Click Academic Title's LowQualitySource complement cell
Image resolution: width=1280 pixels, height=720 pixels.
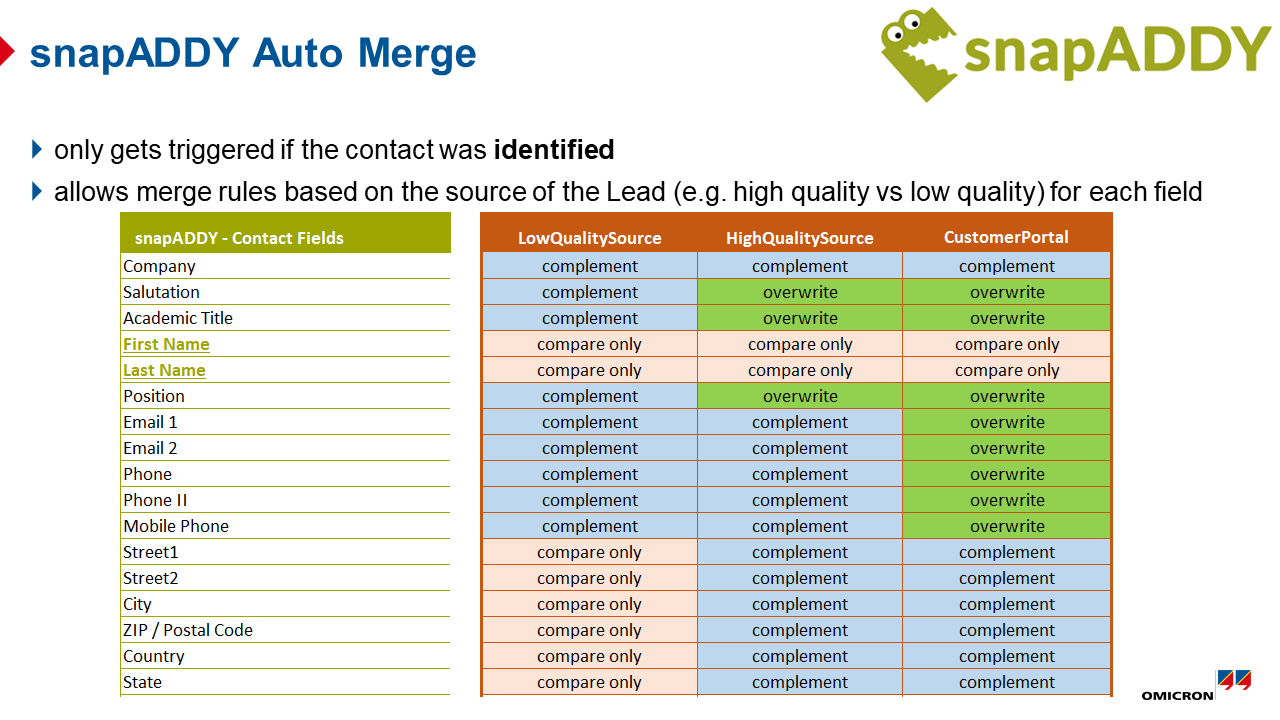(x=590, y=318)
